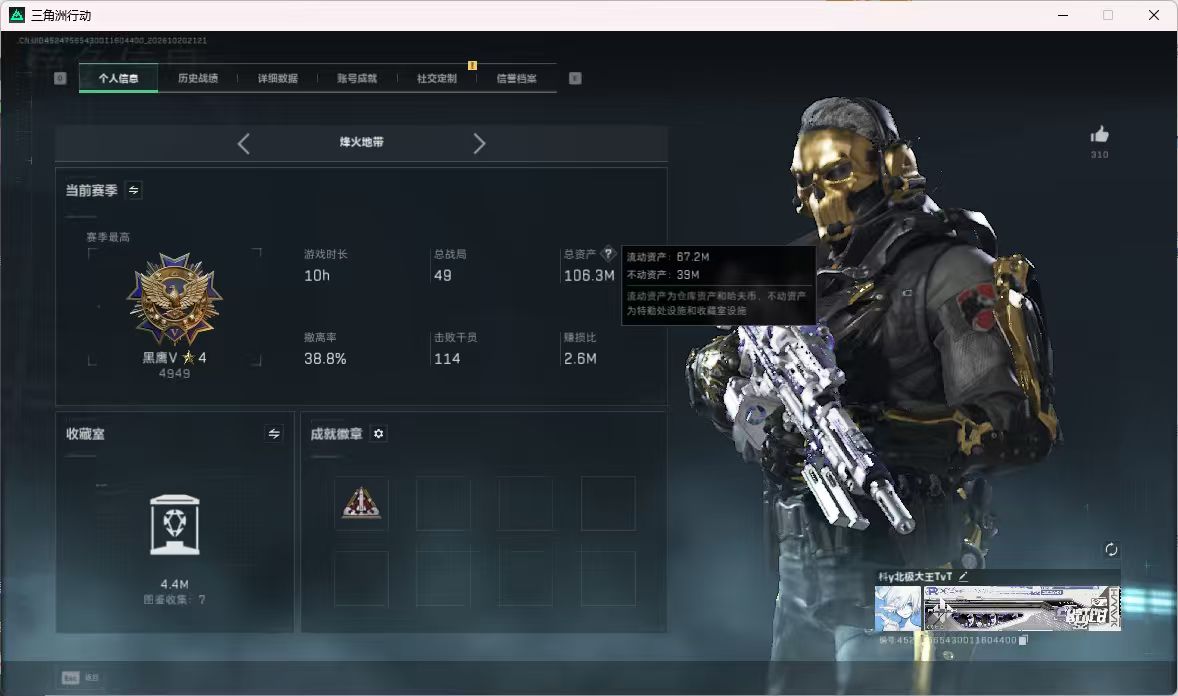Viewport: 1178px width, 696px height.
Task: Click the 赚损比 value 2.6M
Action: (580, 359)
